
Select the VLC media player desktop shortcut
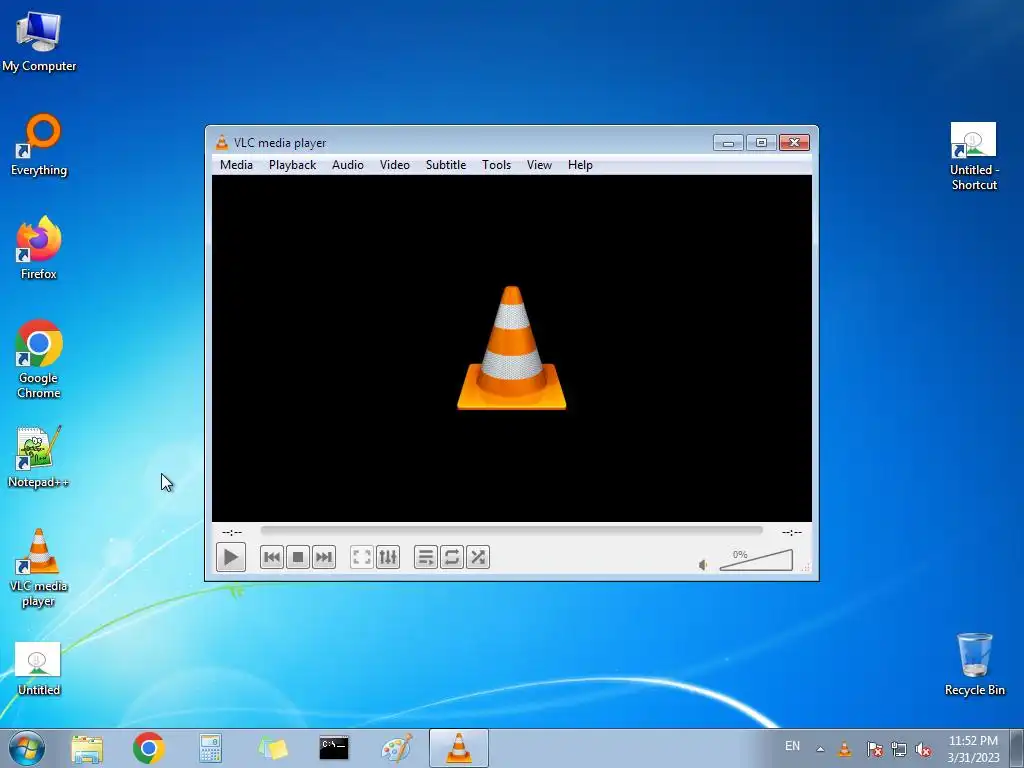pyautogui.click(x=39, y=568)
